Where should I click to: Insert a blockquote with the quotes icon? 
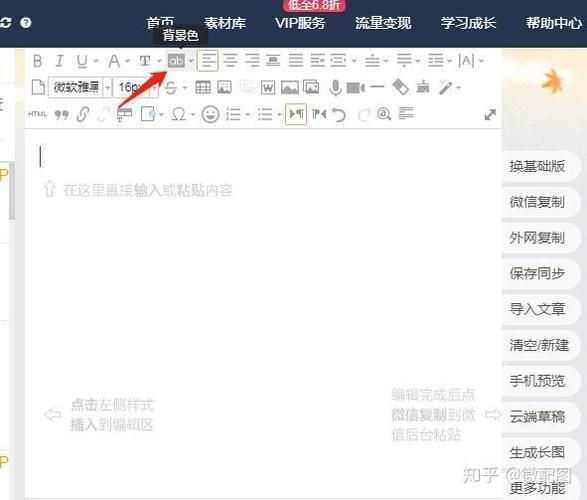(x=61, y=115)
